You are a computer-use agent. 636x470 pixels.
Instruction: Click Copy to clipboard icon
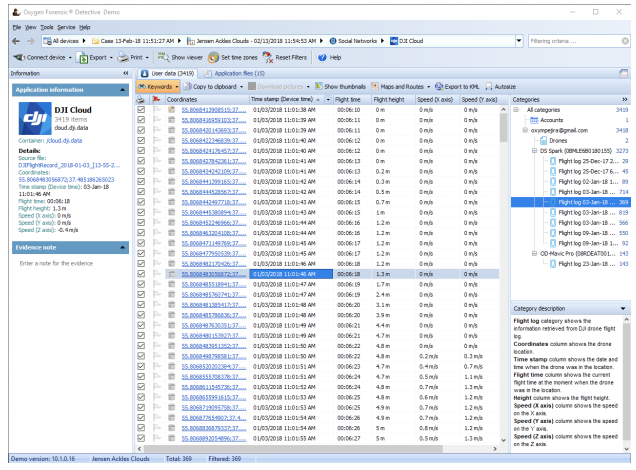pos(187,87)
